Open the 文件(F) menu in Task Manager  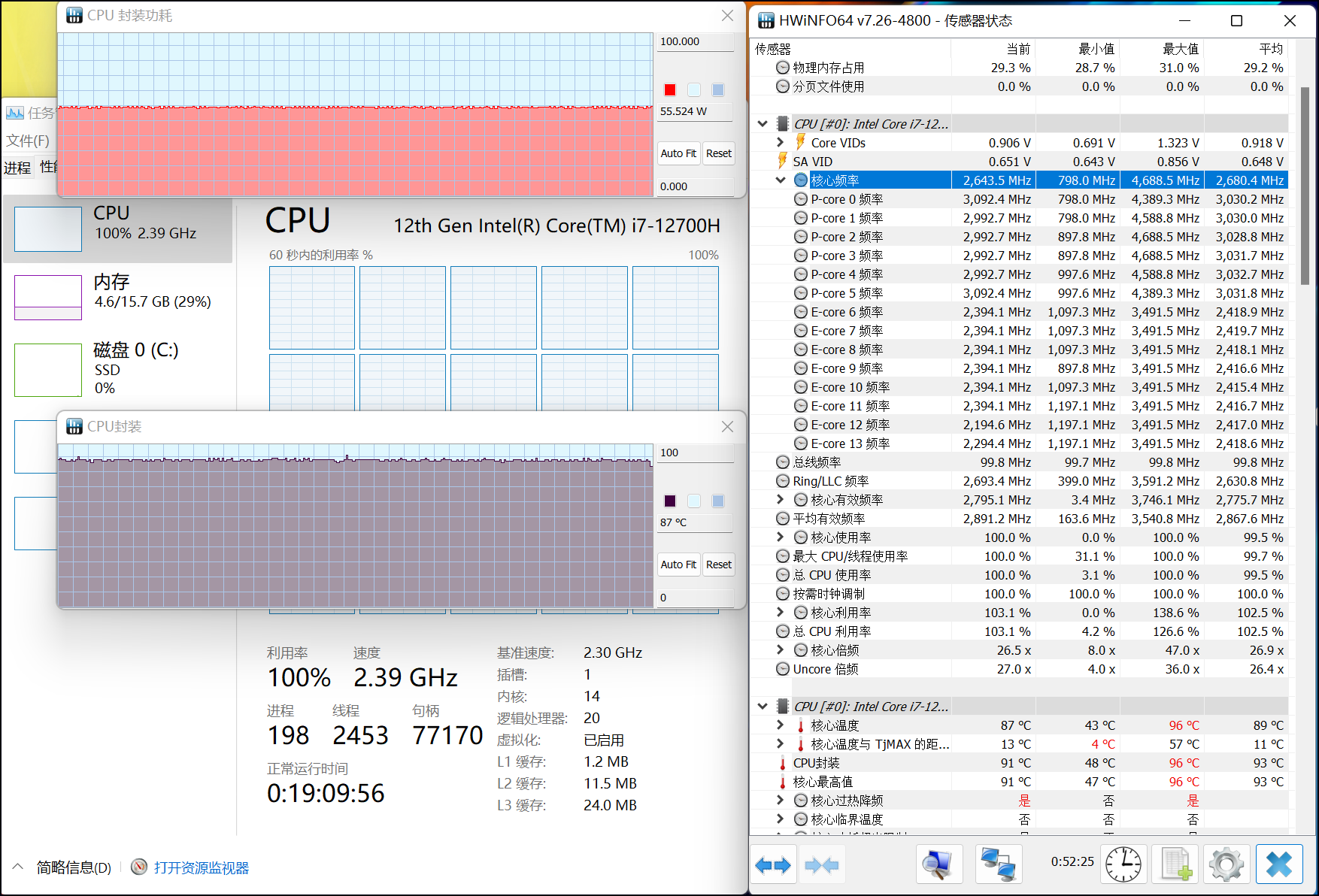click(x=28, y=141)
